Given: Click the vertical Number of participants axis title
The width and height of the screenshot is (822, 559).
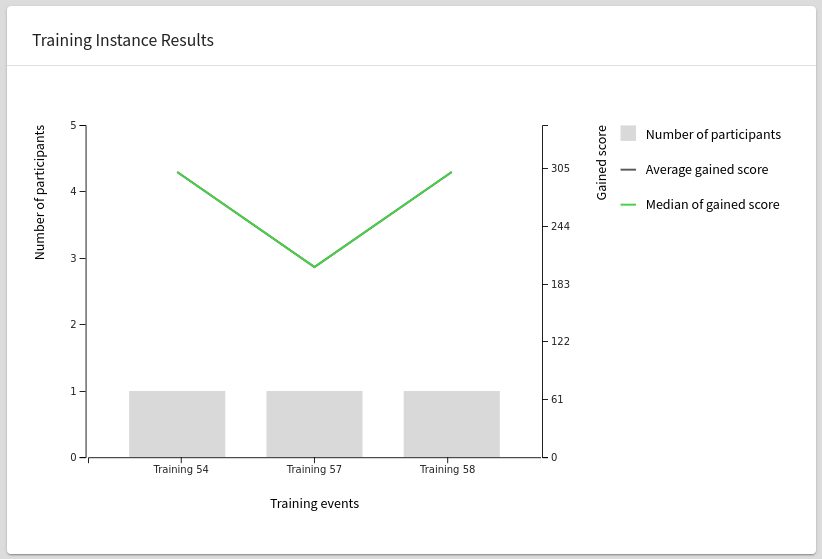Looking at the screenshot, I should (x=40, y=192).
